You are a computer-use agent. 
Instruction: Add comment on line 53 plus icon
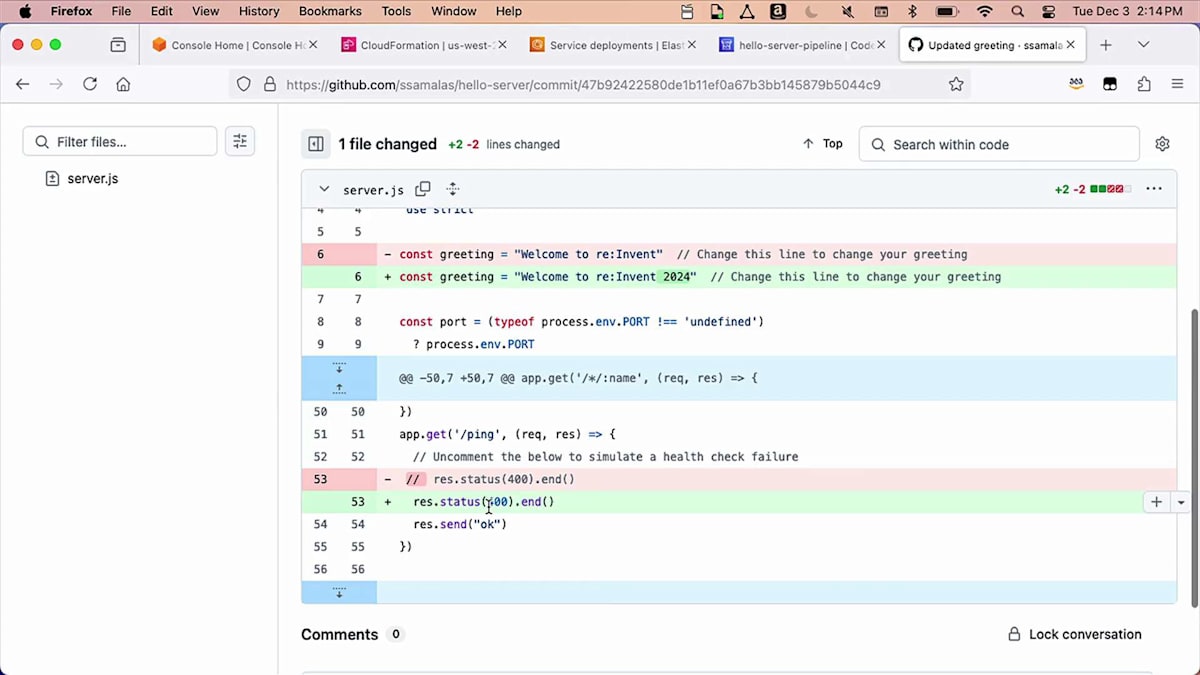[x=1156, y=502]
